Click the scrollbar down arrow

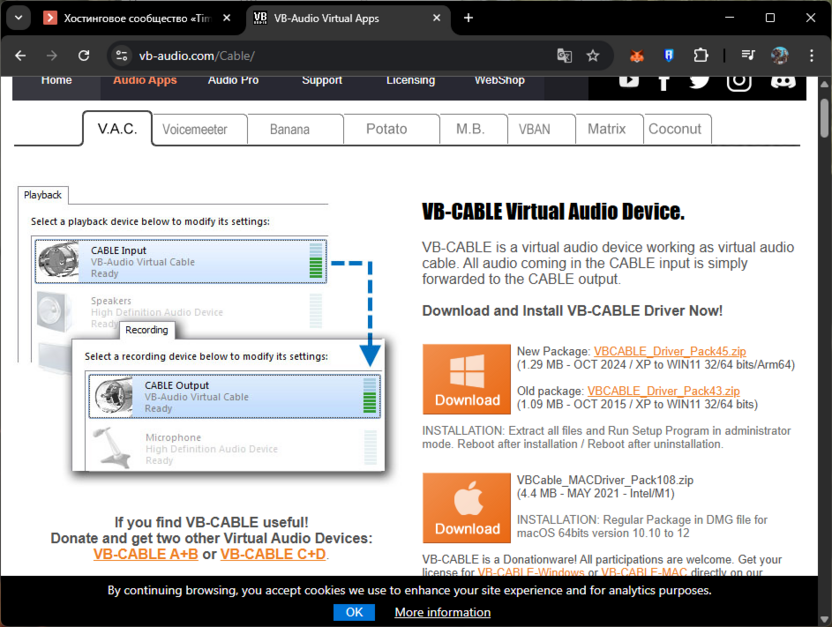point(824,619)
